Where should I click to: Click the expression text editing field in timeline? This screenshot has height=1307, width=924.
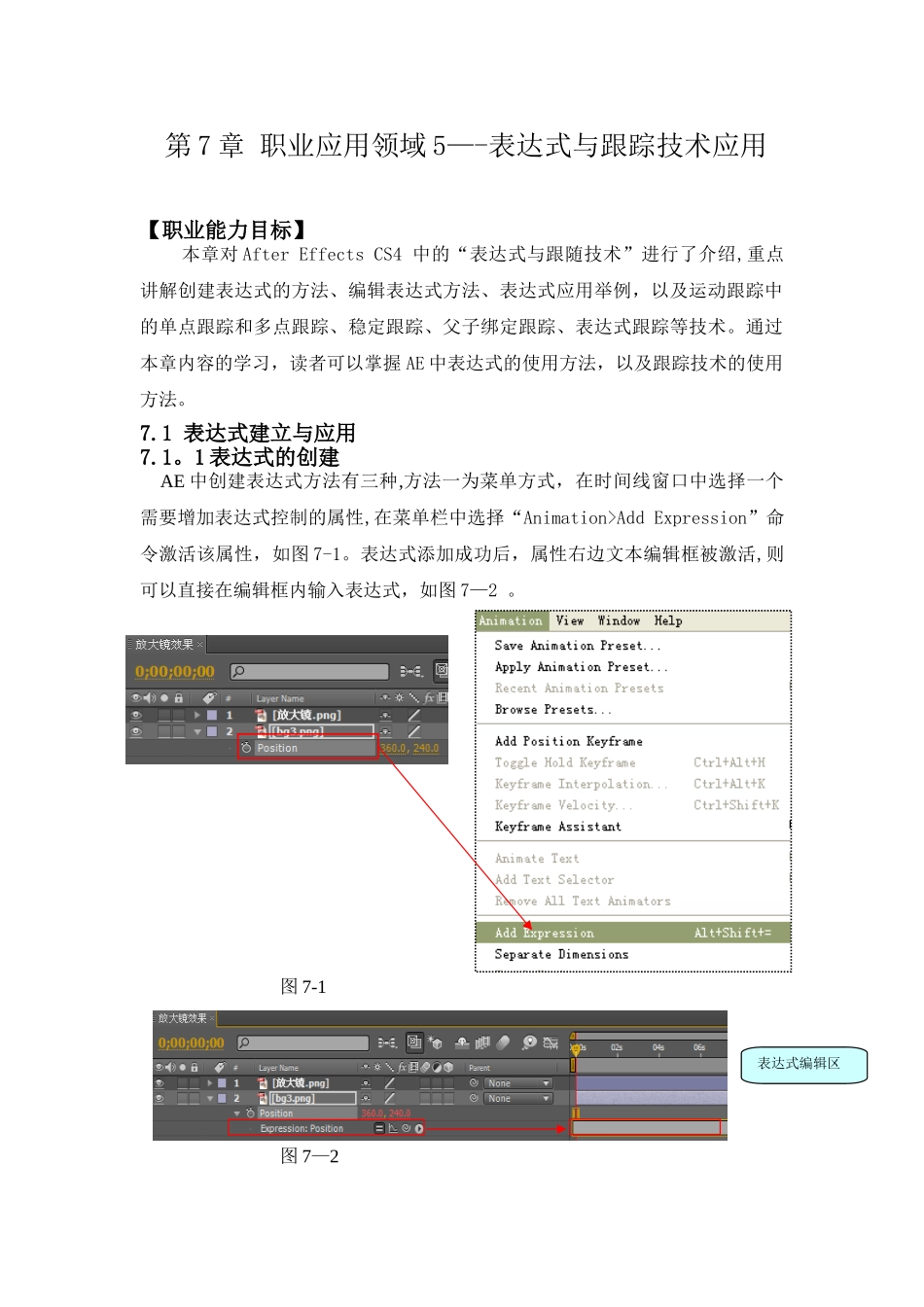(647, 1128)
